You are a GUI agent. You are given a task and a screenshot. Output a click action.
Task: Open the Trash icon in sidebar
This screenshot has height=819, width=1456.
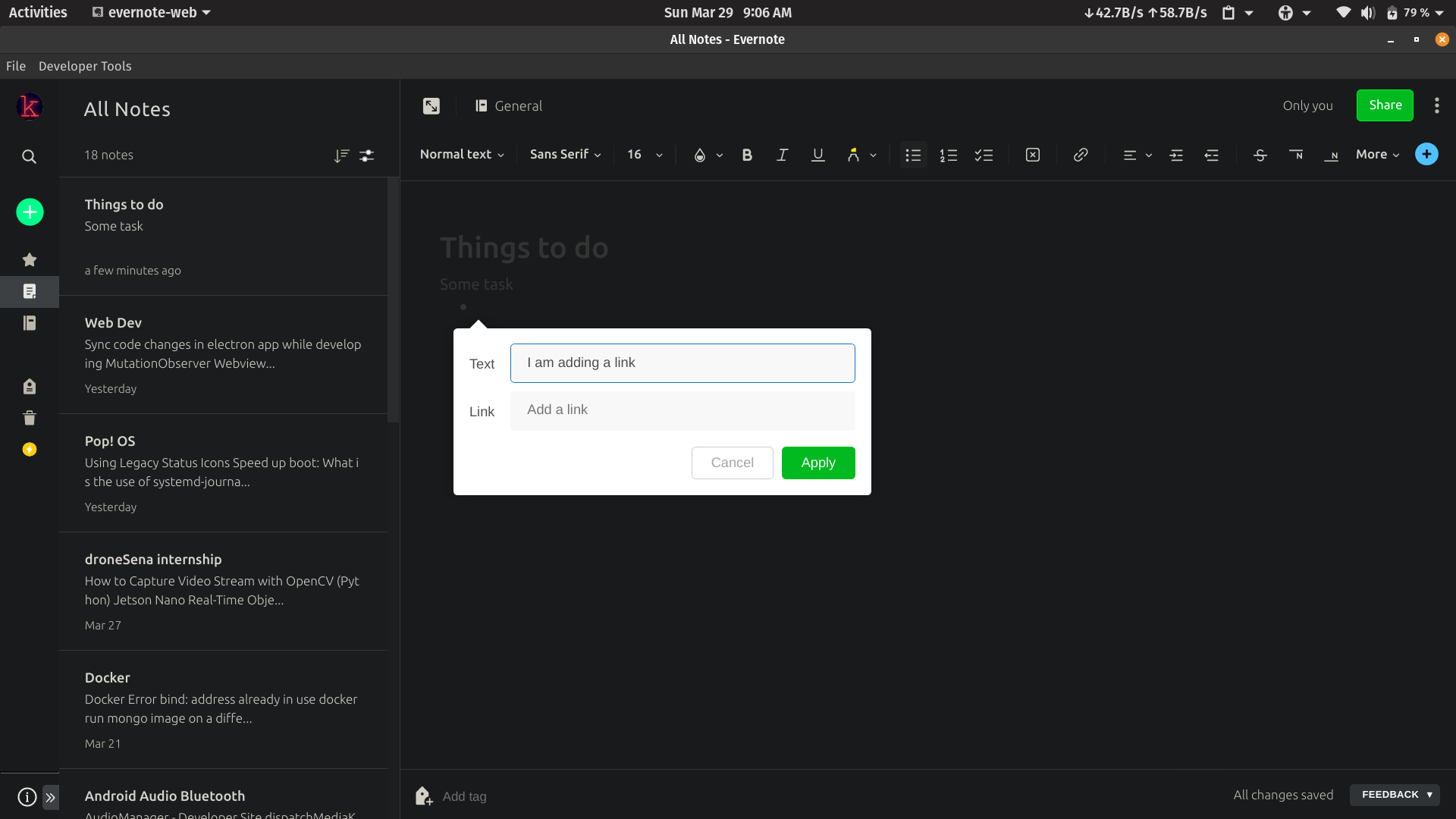point(30,418)
